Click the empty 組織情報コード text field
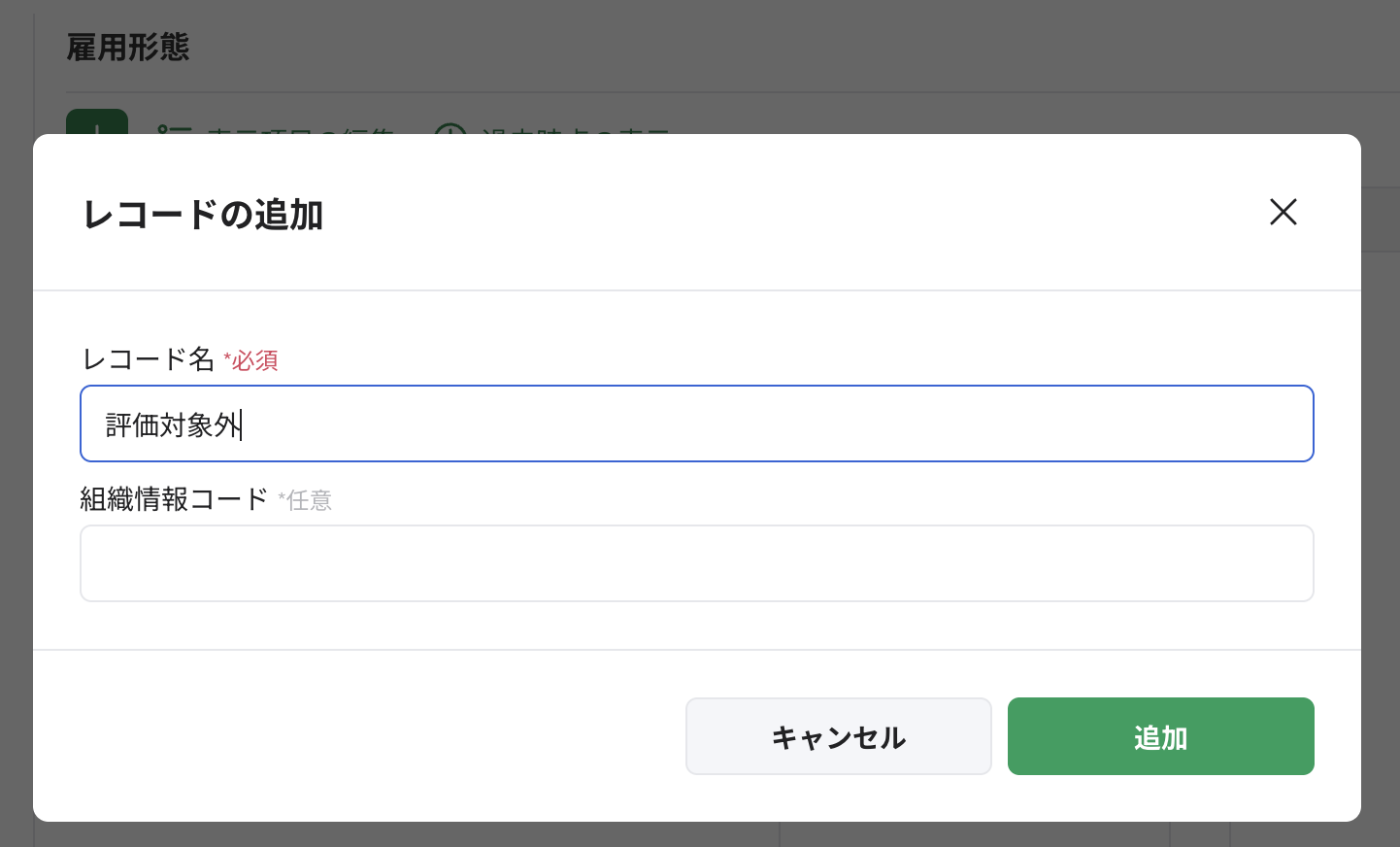 pyautogui.click(x=696, y=563)
